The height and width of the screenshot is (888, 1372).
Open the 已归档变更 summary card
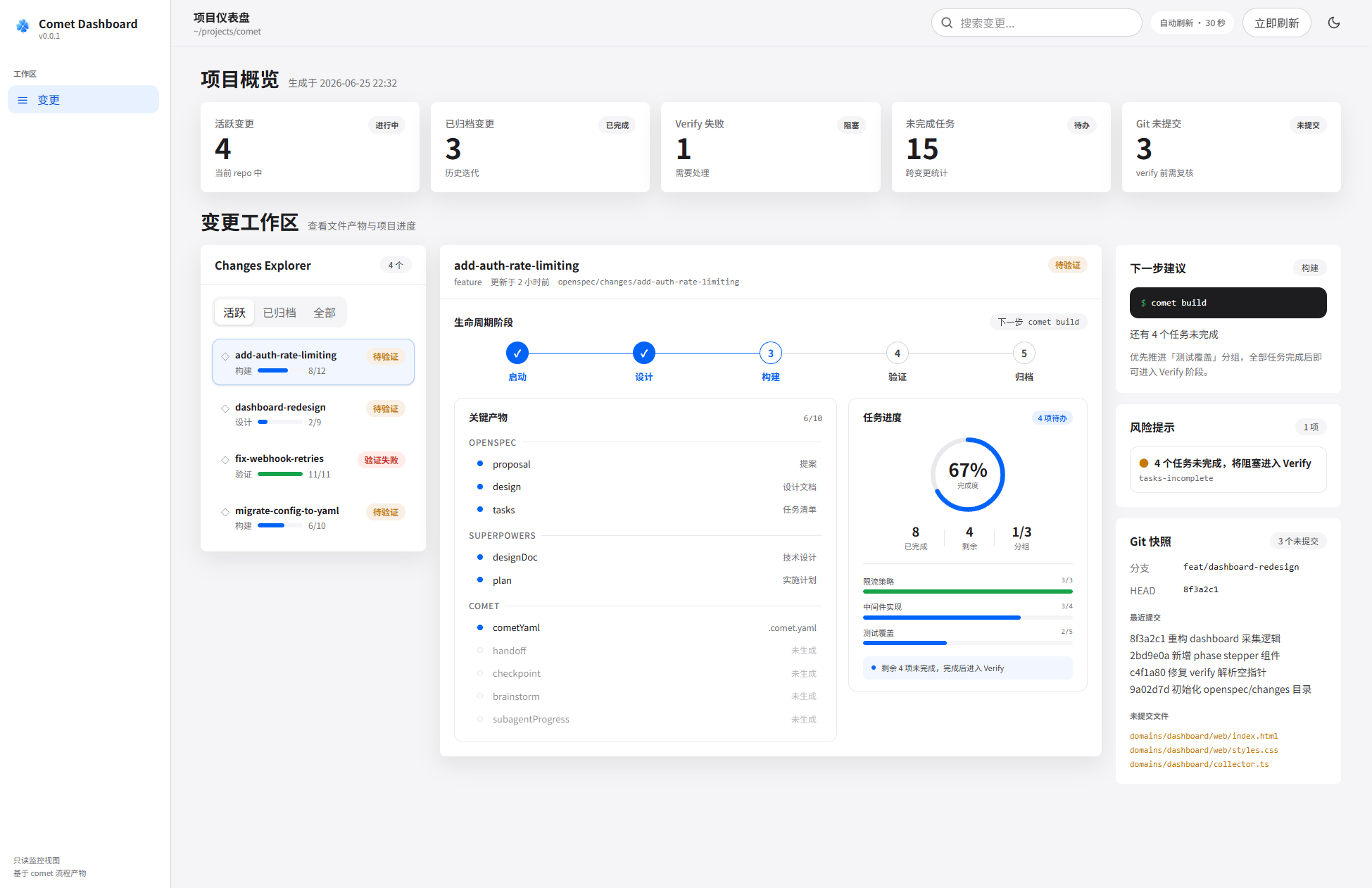[540, 147]
